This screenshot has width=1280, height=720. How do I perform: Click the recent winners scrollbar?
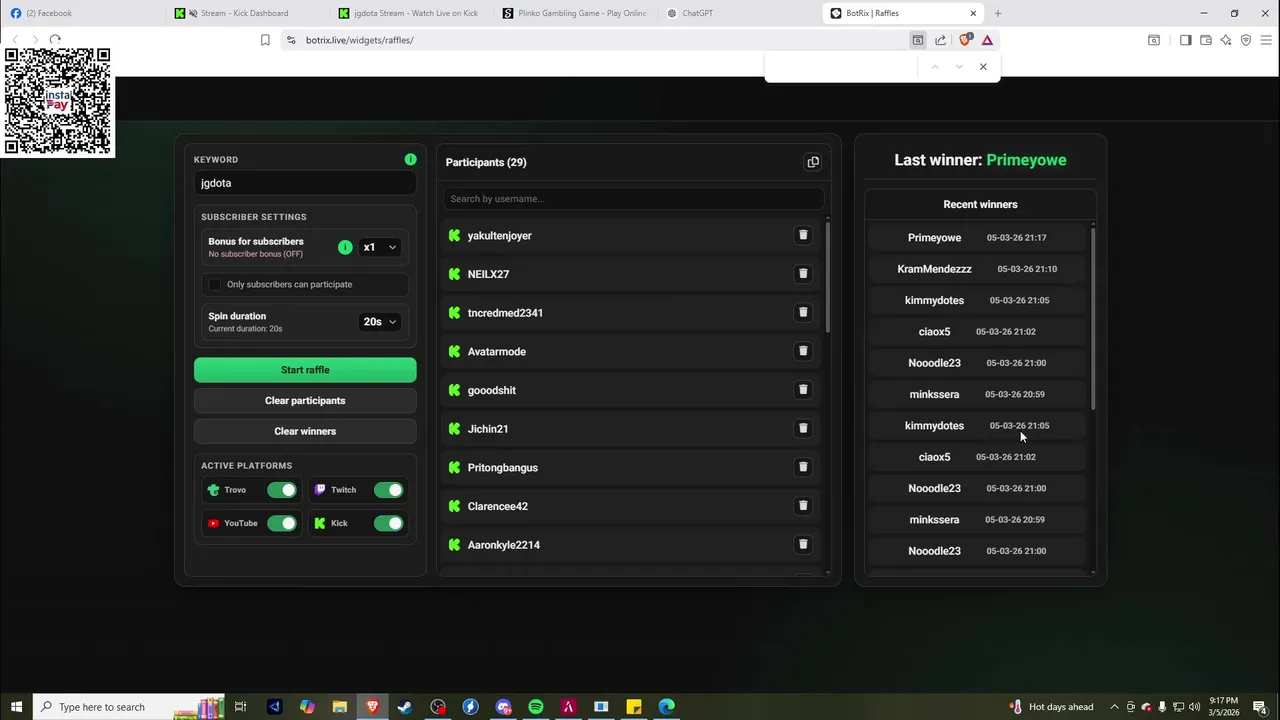pyautogui.click(x=1093, y=317)
